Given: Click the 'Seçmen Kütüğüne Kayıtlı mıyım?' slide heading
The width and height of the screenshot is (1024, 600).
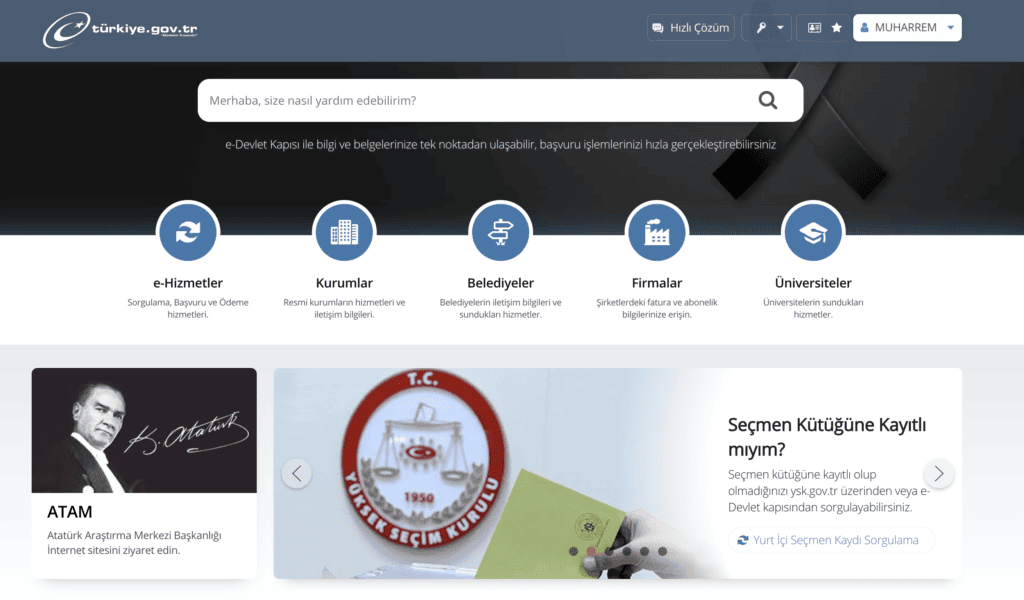Looking at the screenshot, I should pyautogui.click(x=827, y=437).
